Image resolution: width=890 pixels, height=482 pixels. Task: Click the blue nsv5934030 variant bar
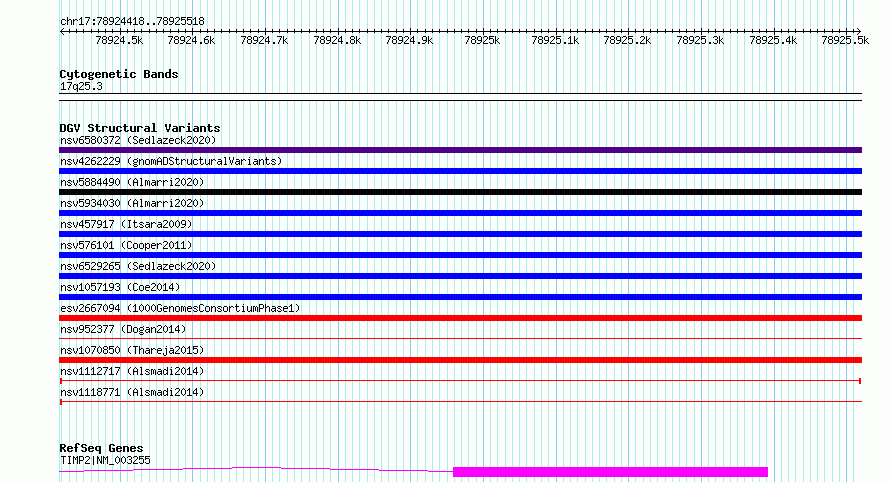[460, 213]
